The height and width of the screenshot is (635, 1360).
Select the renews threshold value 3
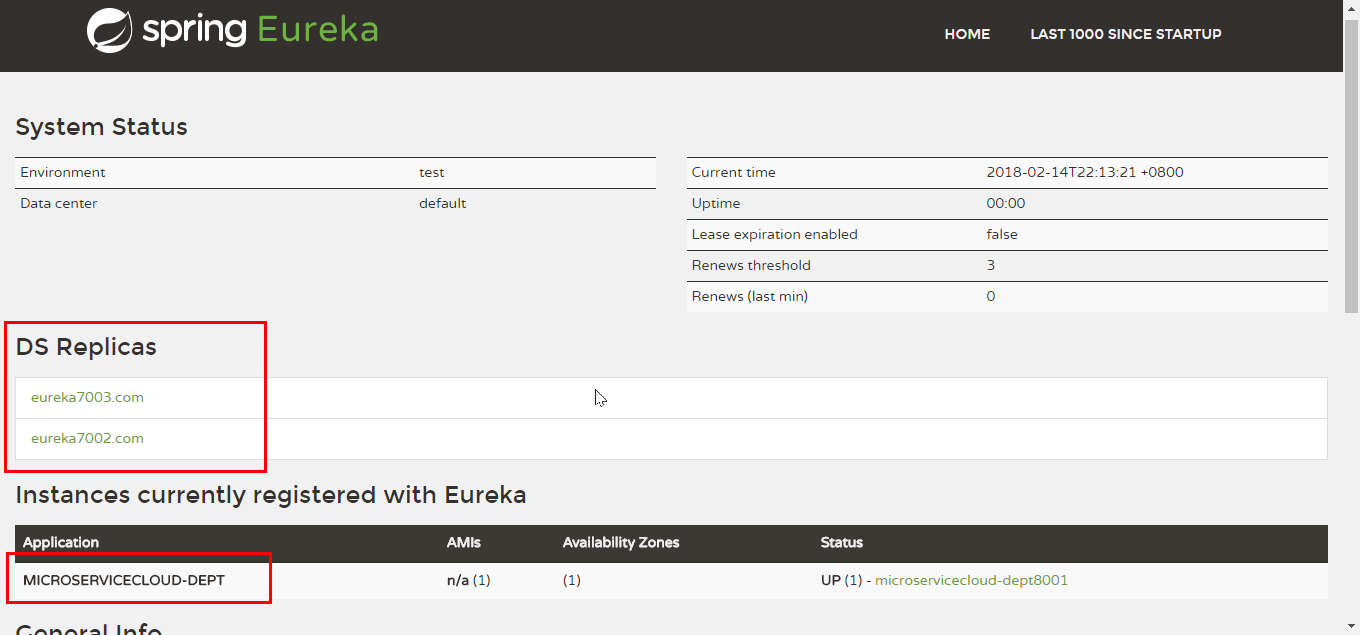[990, 265]
